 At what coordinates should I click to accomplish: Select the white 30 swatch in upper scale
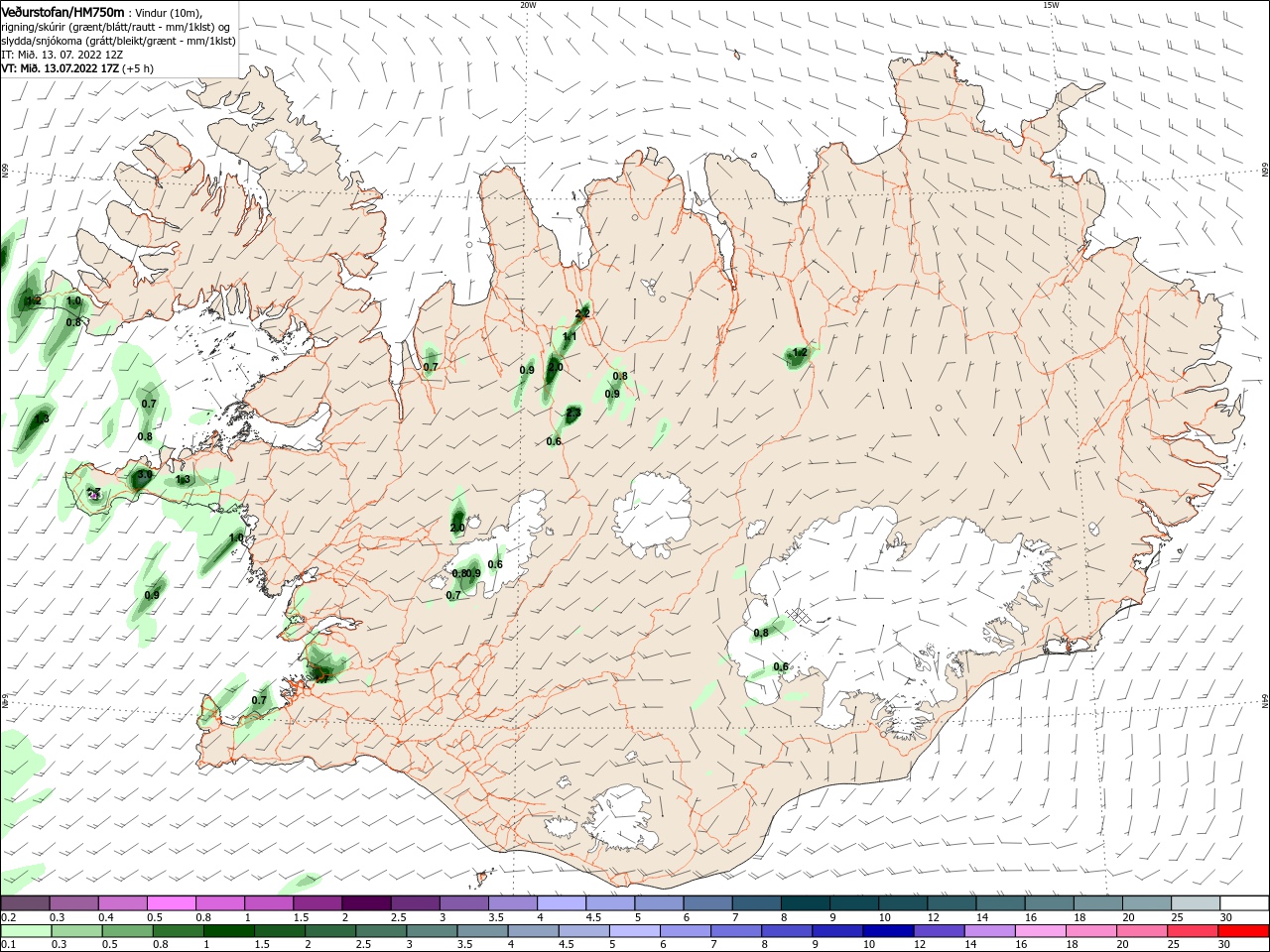[1244, 903]
